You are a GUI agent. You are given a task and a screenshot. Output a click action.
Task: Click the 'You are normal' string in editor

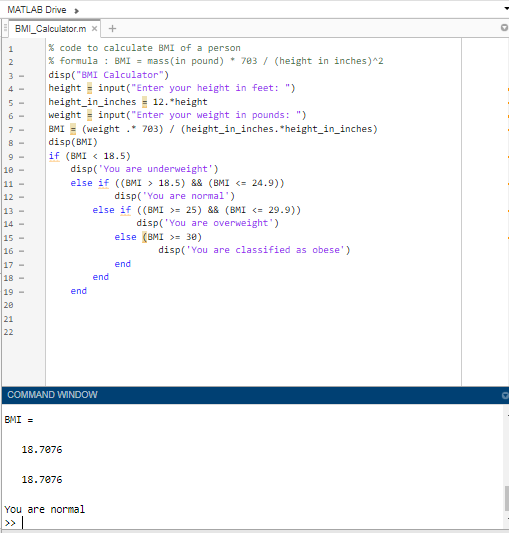(x=186, y=196)
